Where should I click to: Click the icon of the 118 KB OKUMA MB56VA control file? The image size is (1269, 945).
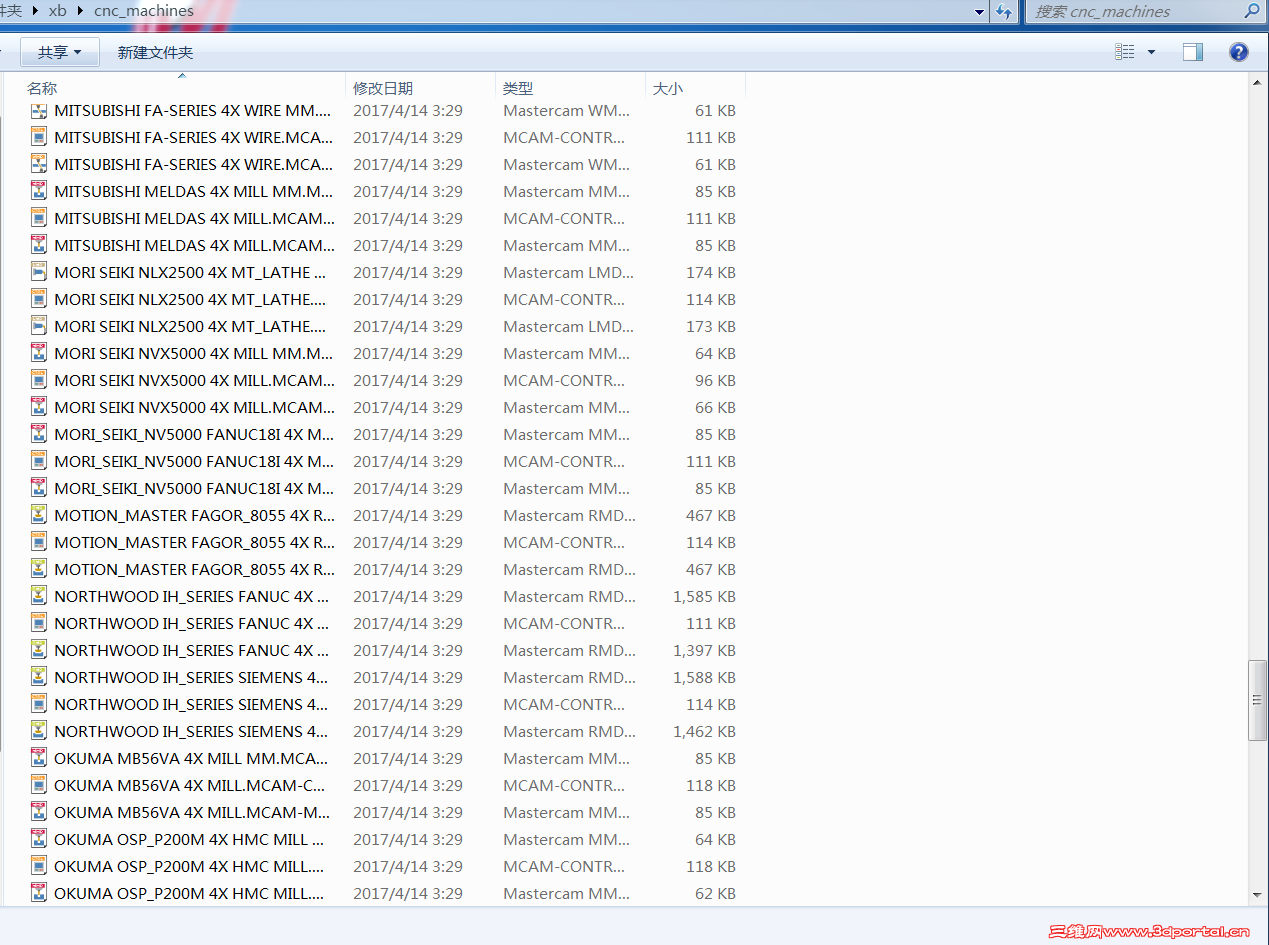[38, 785]
